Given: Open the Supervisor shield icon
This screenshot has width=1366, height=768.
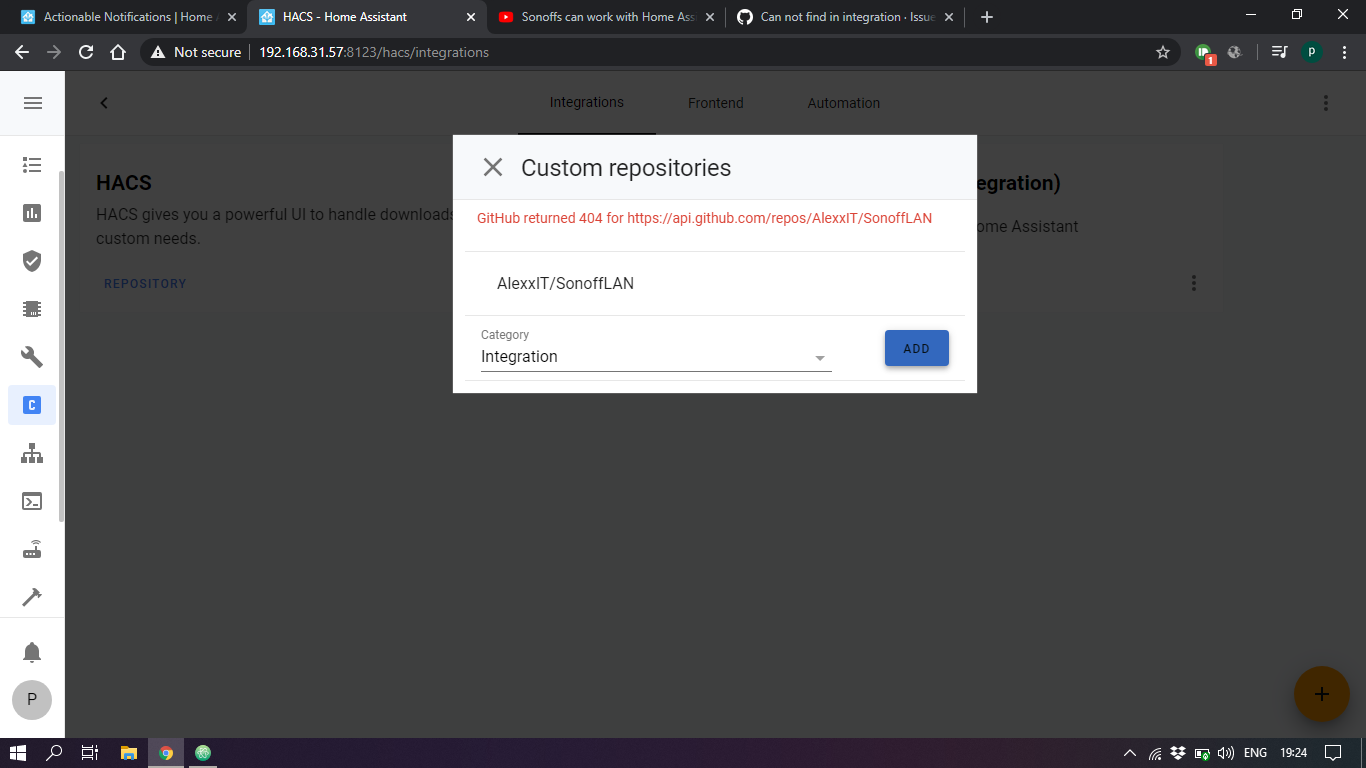Looking at the screenshot, I should click(32, 260).
